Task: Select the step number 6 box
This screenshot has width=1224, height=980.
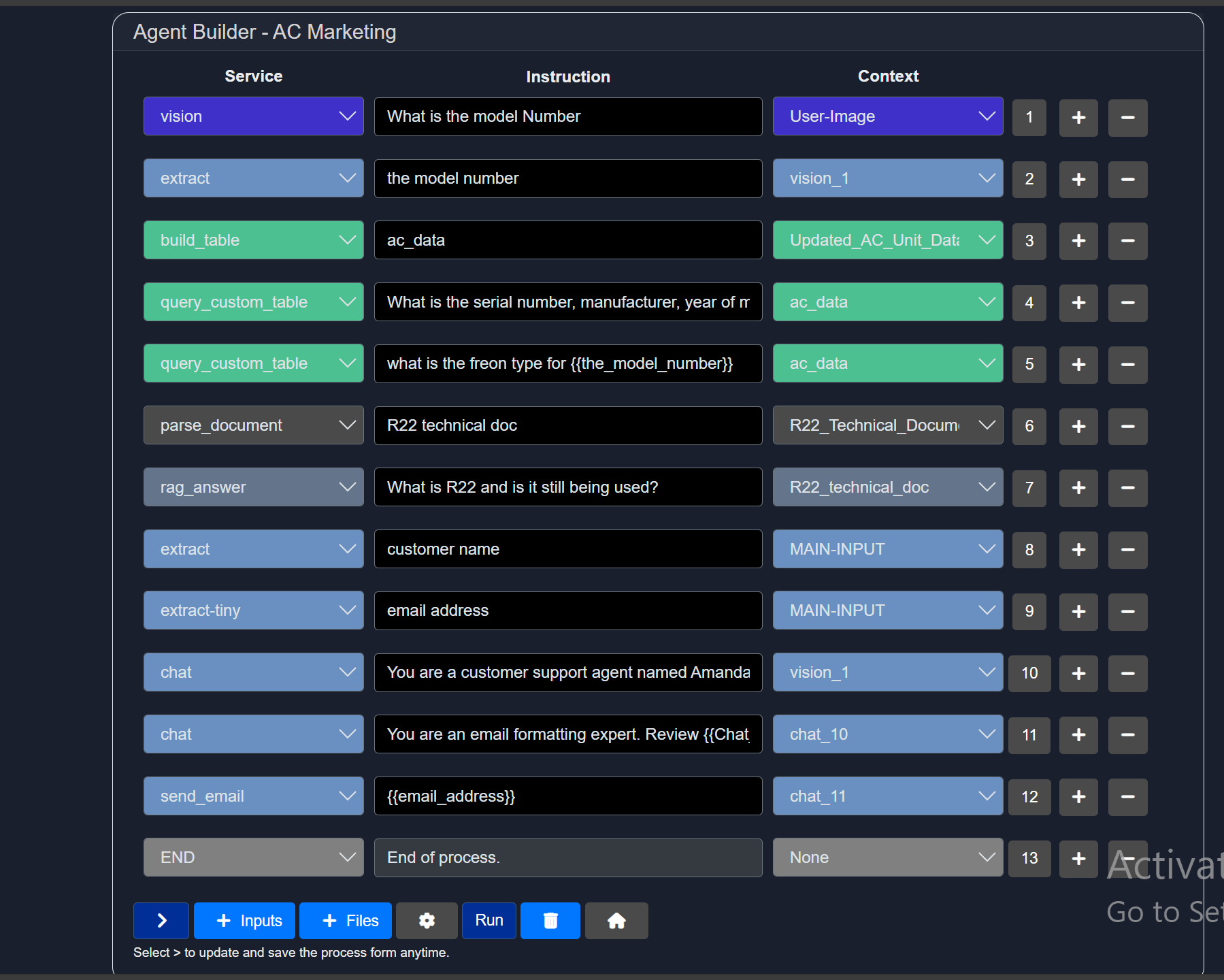Action: coord(1029,426)
